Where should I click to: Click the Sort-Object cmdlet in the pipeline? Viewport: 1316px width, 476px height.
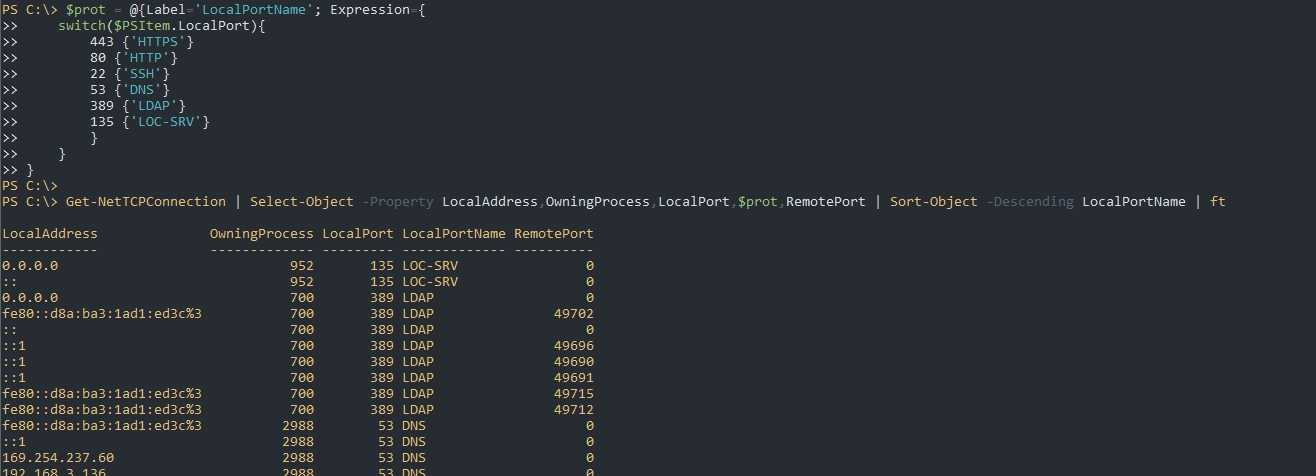934,202
